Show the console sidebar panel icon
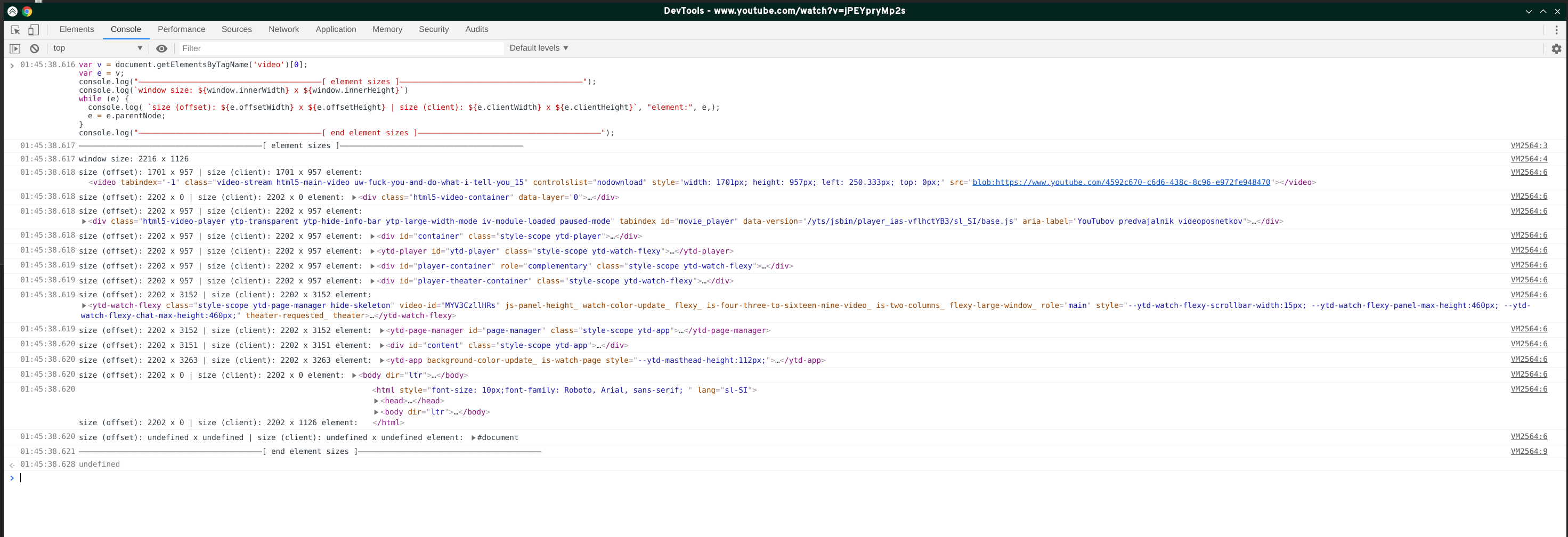 coord(15,48)
